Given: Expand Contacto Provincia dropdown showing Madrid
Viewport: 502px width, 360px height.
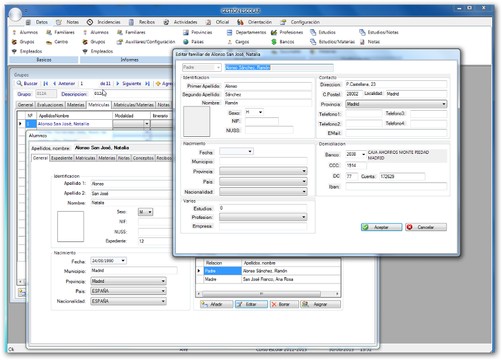Looking at the screenshot, I should point(444,104).
